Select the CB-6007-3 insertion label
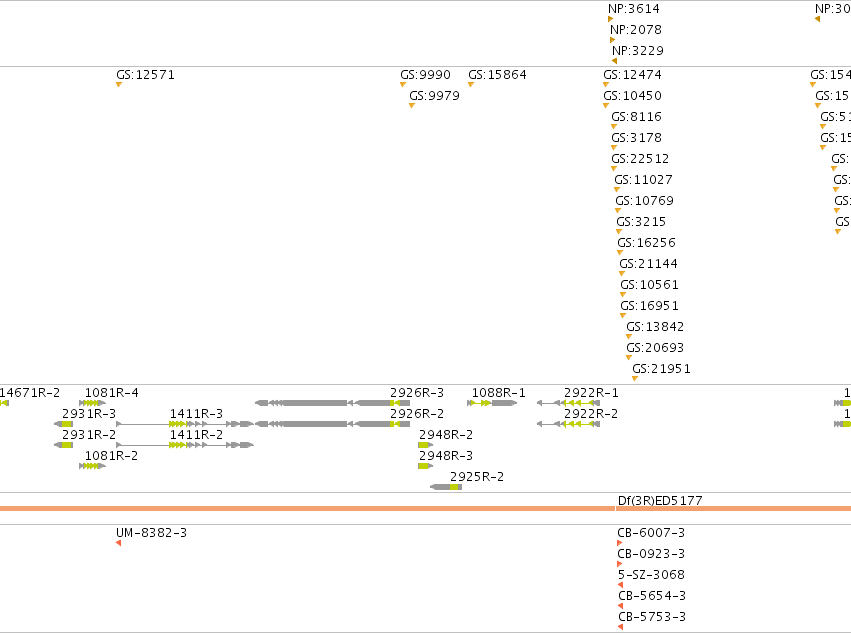This screenshot has height=633, width=851. 651,533
